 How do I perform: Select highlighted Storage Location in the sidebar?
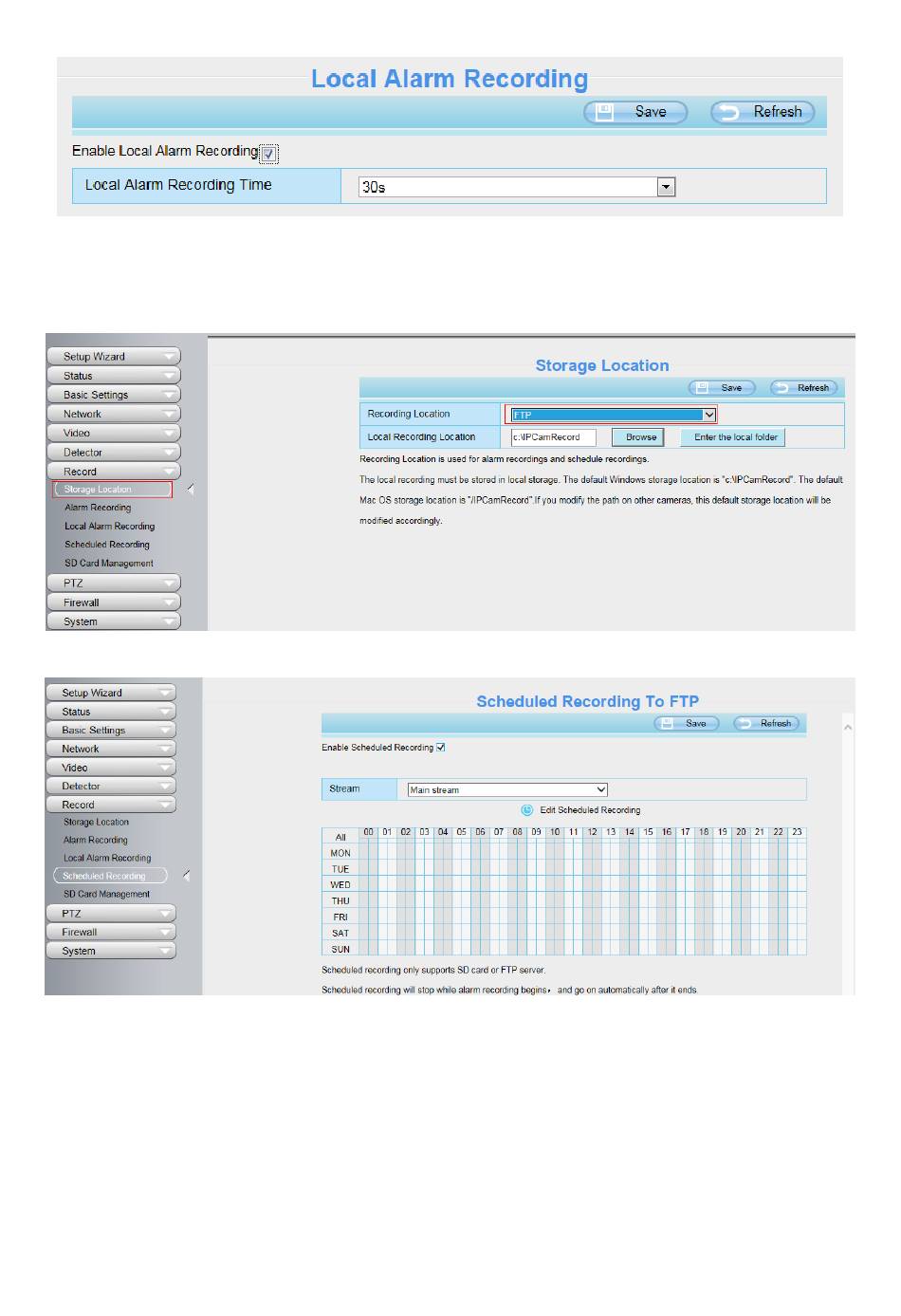tap(112, 490)
